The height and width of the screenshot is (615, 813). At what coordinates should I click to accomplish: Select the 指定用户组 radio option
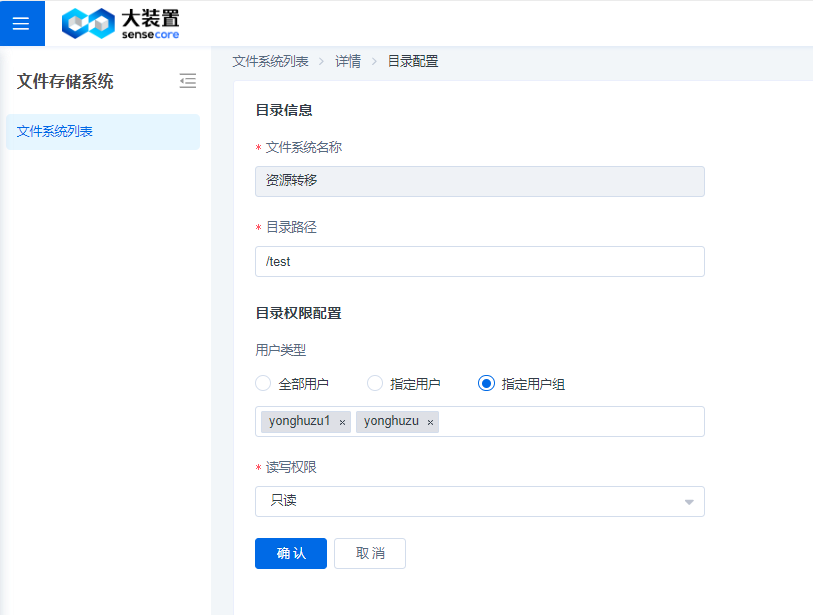(x=487, y=383)
